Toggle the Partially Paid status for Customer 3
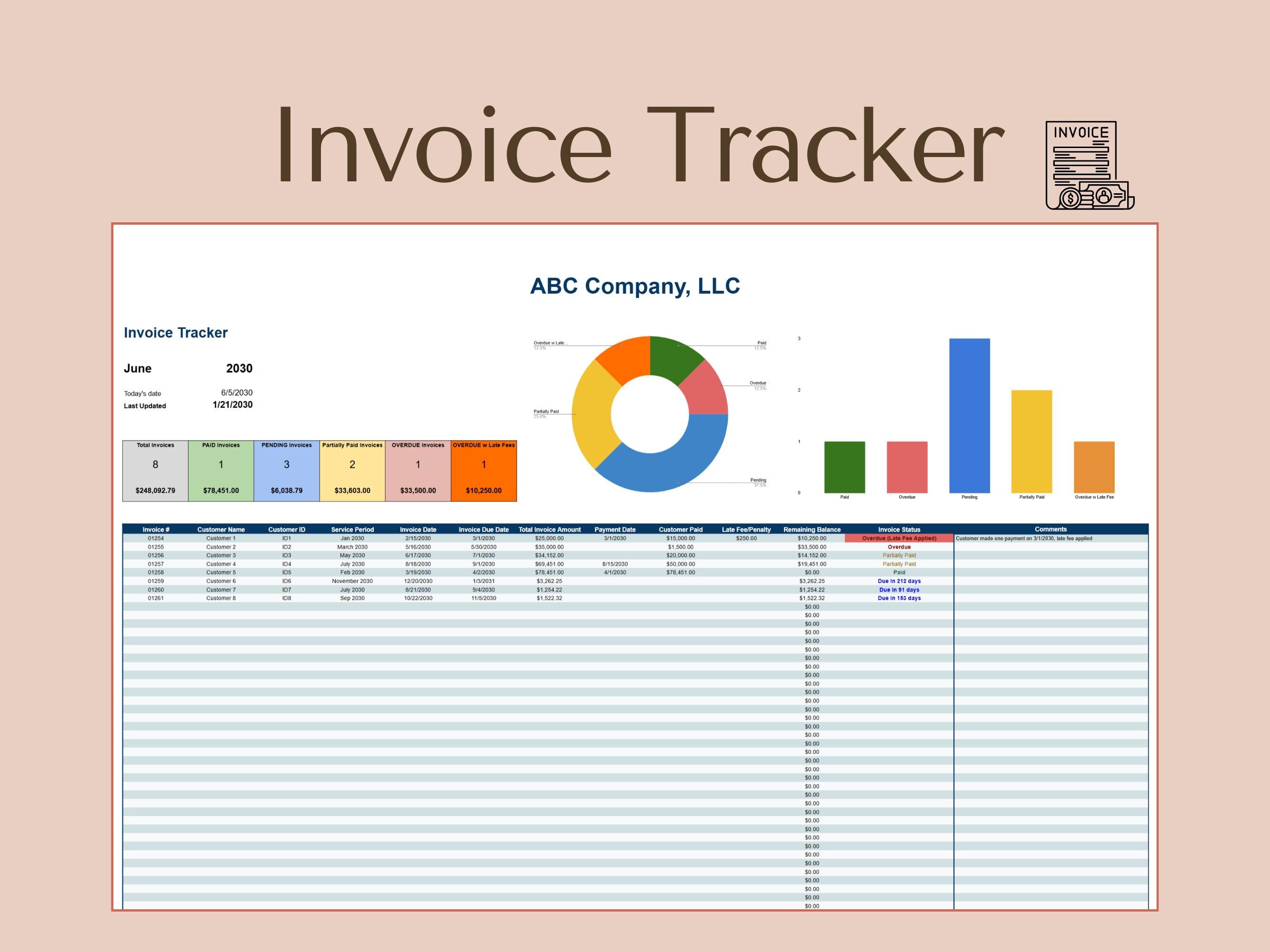The image size is (1270, 952). 899,555
